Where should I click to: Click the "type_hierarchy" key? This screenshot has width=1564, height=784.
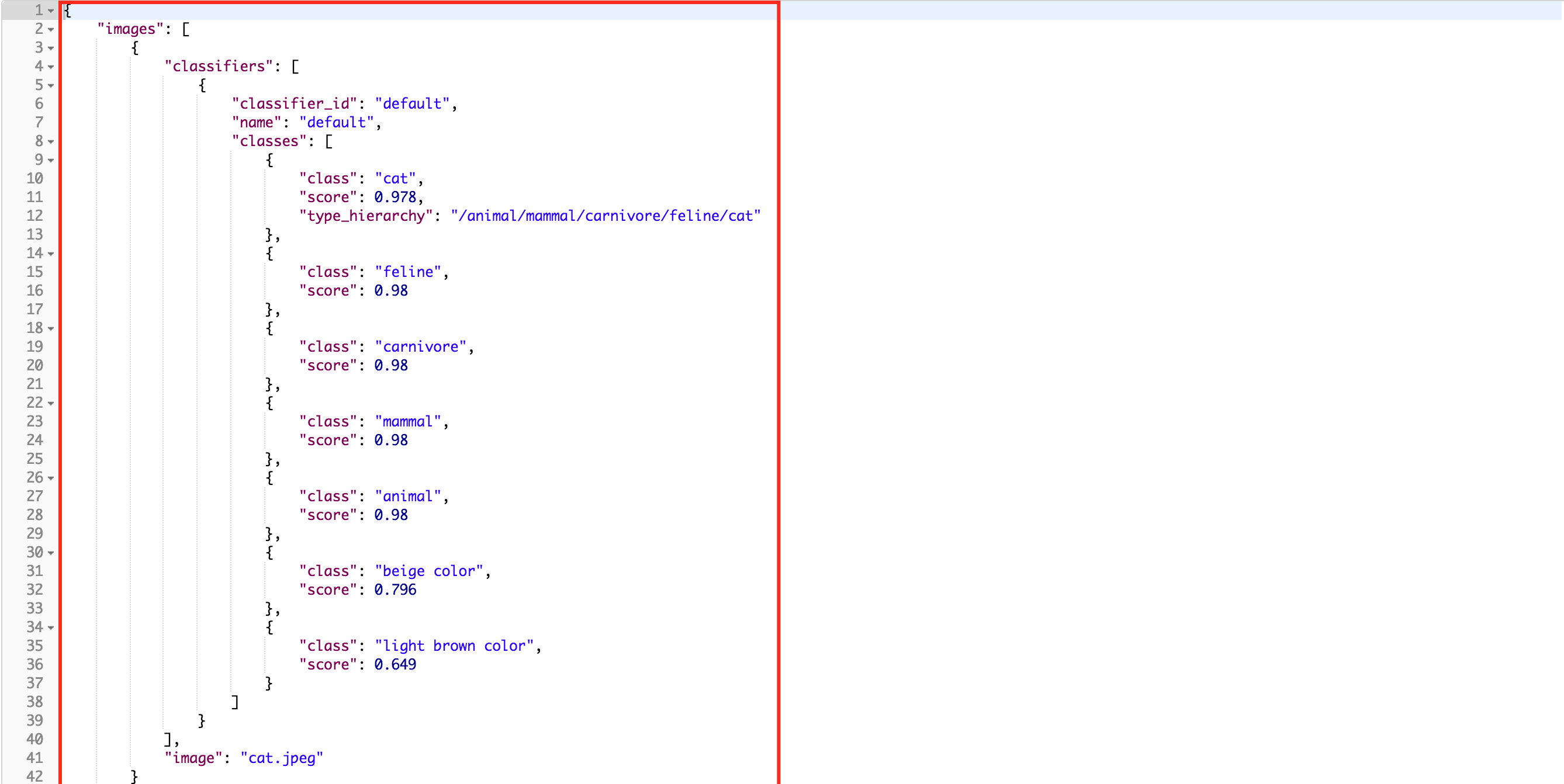click(365, 216)
